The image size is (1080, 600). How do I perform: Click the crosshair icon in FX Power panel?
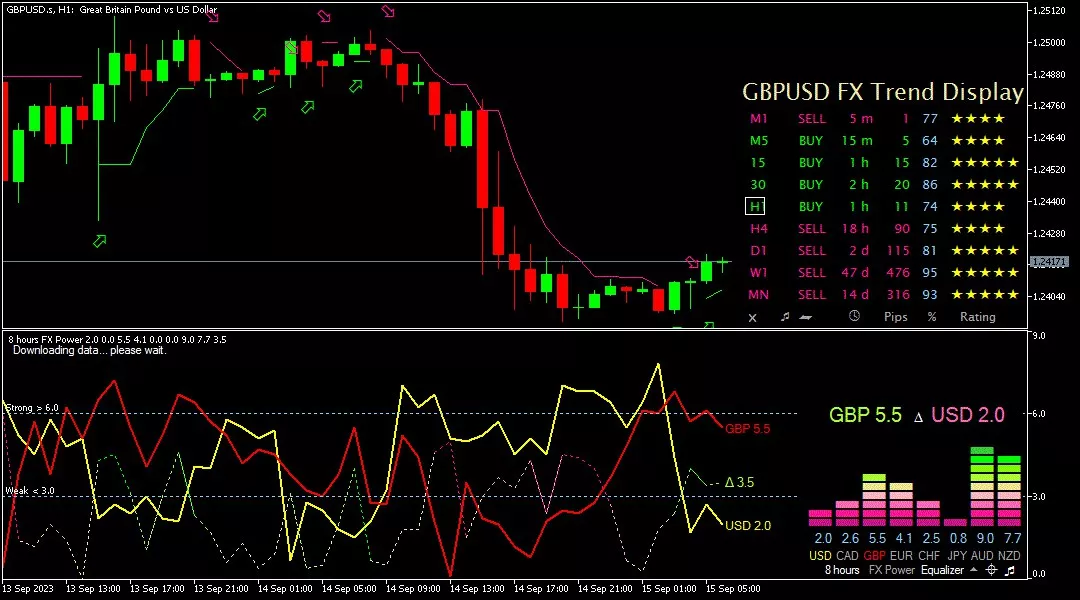pos(991,570)
